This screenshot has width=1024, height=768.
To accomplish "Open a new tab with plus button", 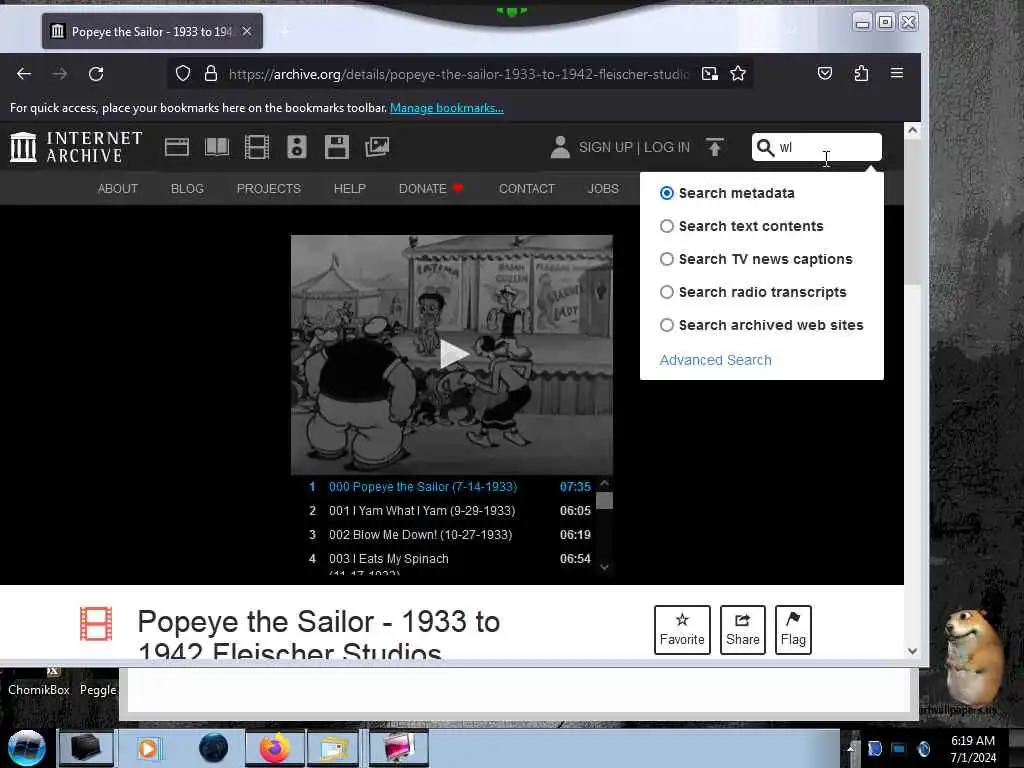I will 285,31.
